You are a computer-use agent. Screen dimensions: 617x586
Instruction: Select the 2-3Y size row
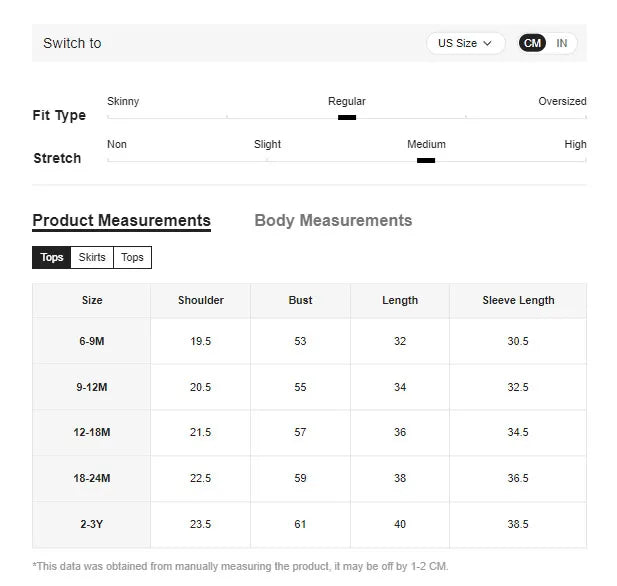tap(92, 524)
